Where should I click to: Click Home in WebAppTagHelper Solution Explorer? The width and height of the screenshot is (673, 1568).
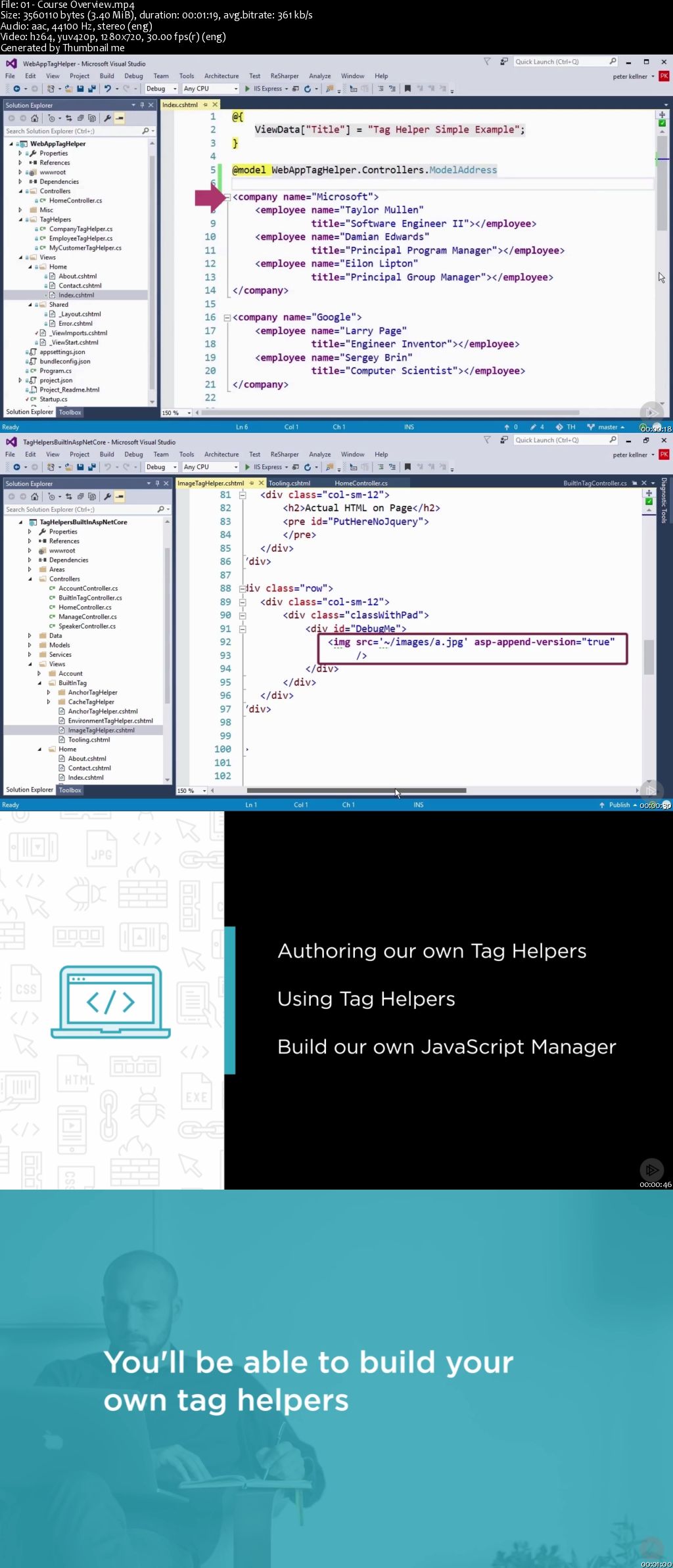click(34, 118)
